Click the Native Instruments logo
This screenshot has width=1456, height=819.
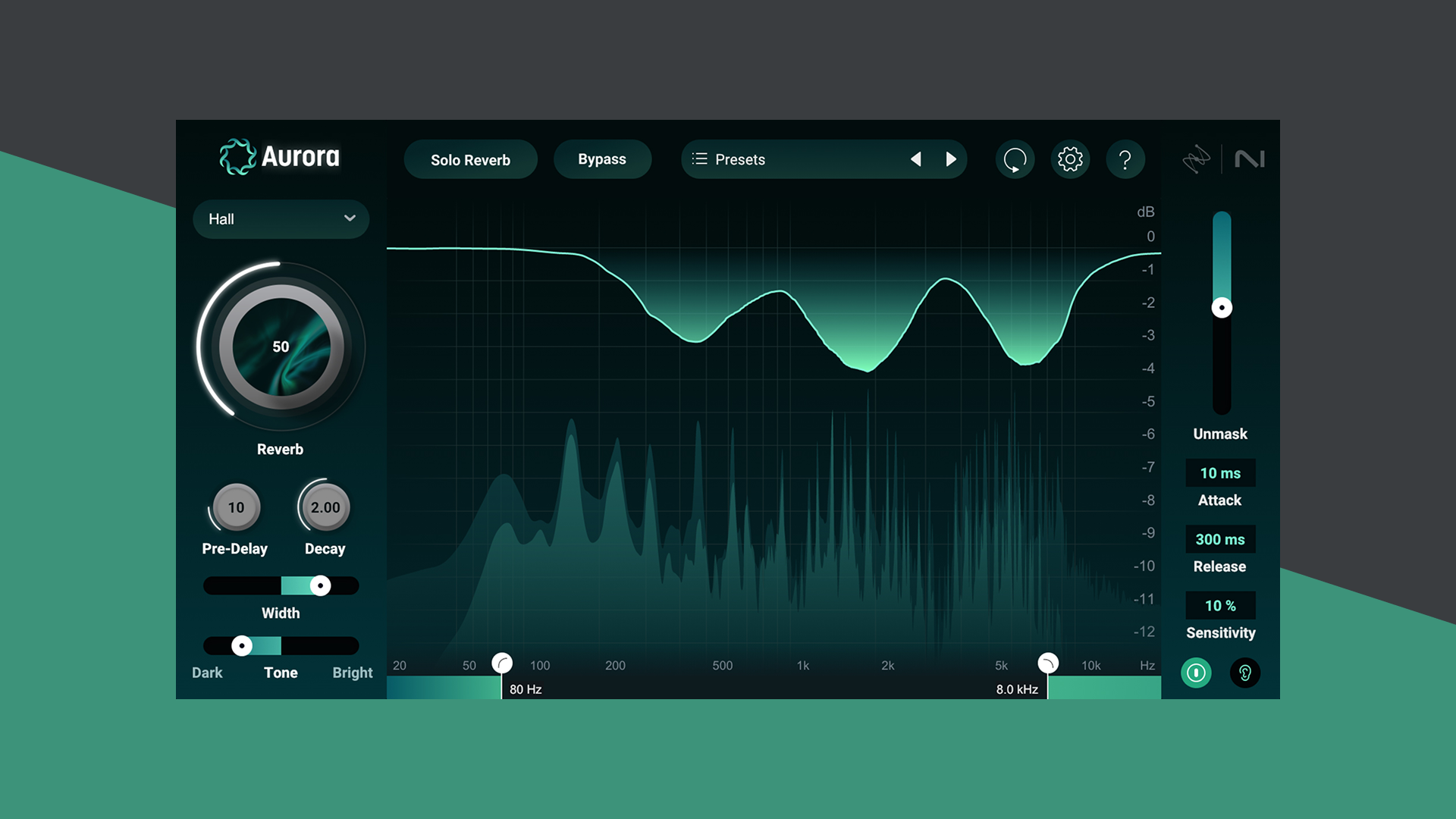pos(1250,159)
